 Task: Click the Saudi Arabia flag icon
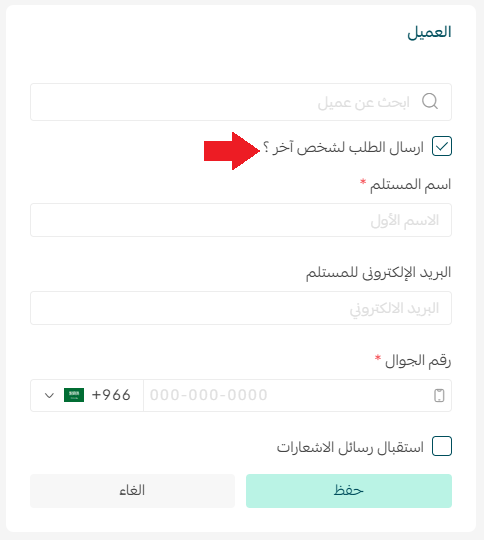tap(74, 395)
